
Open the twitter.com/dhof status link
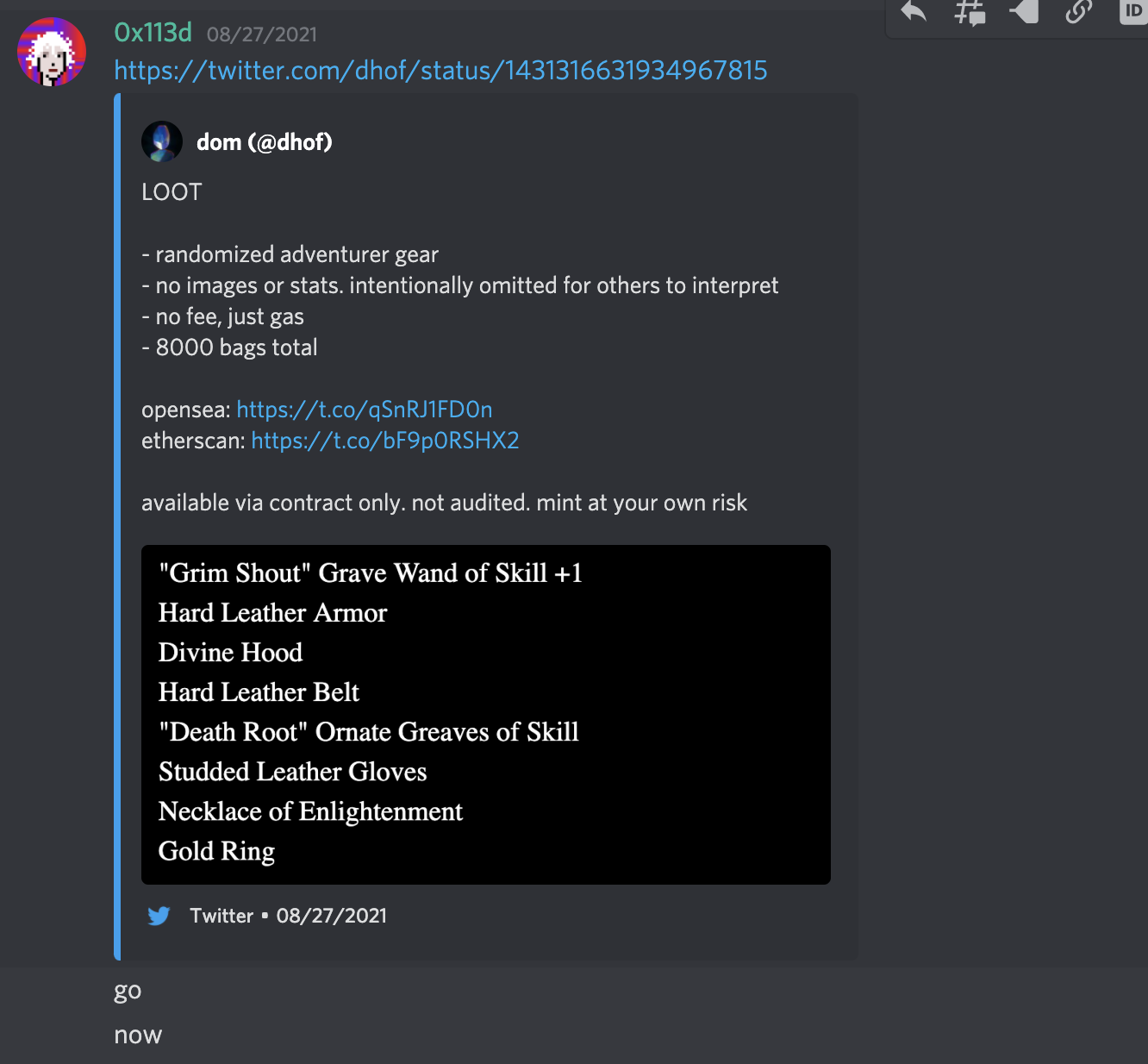pos(440,70)
